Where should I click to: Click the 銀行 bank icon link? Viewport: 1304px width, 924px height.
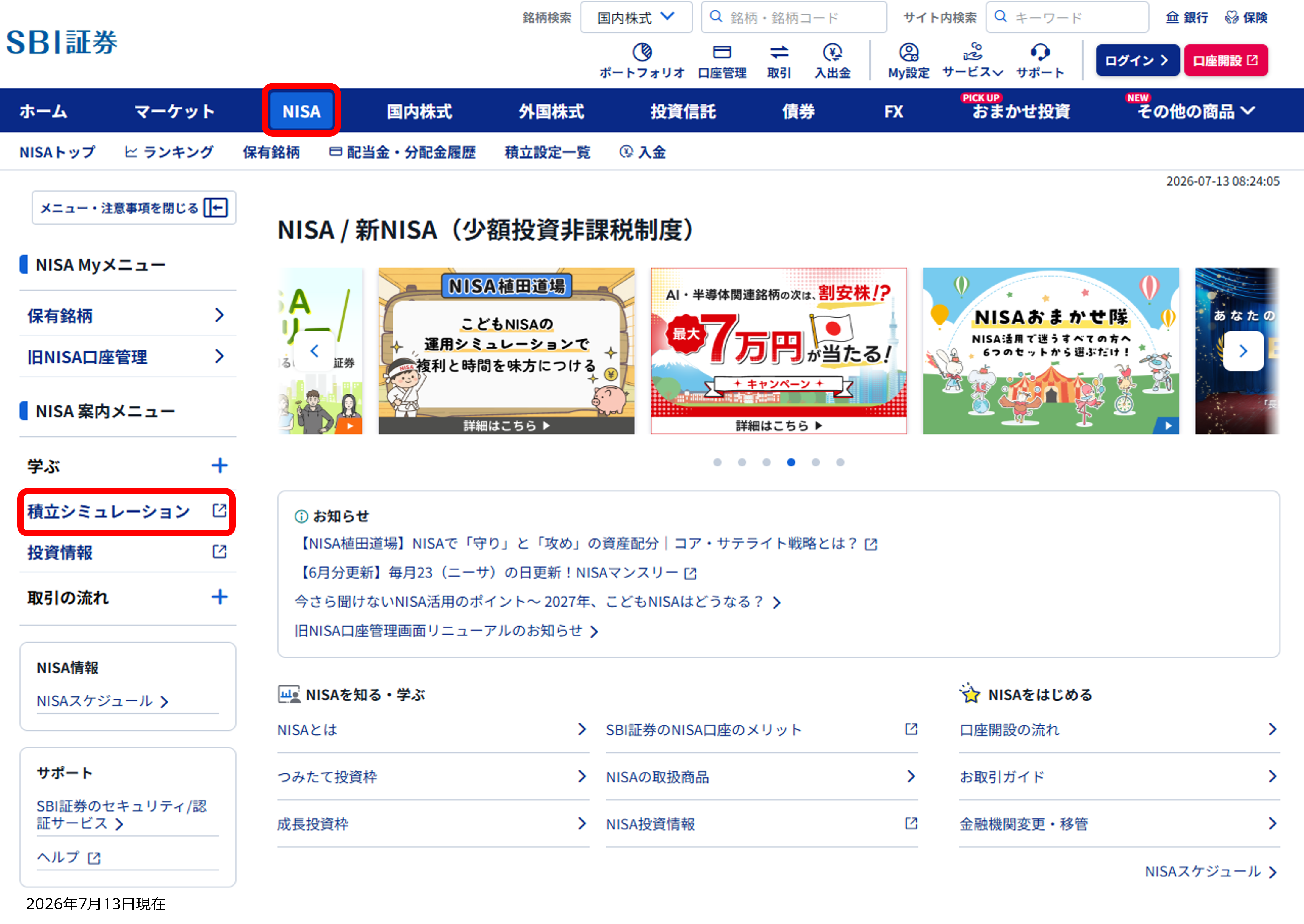pos(1187,18)
